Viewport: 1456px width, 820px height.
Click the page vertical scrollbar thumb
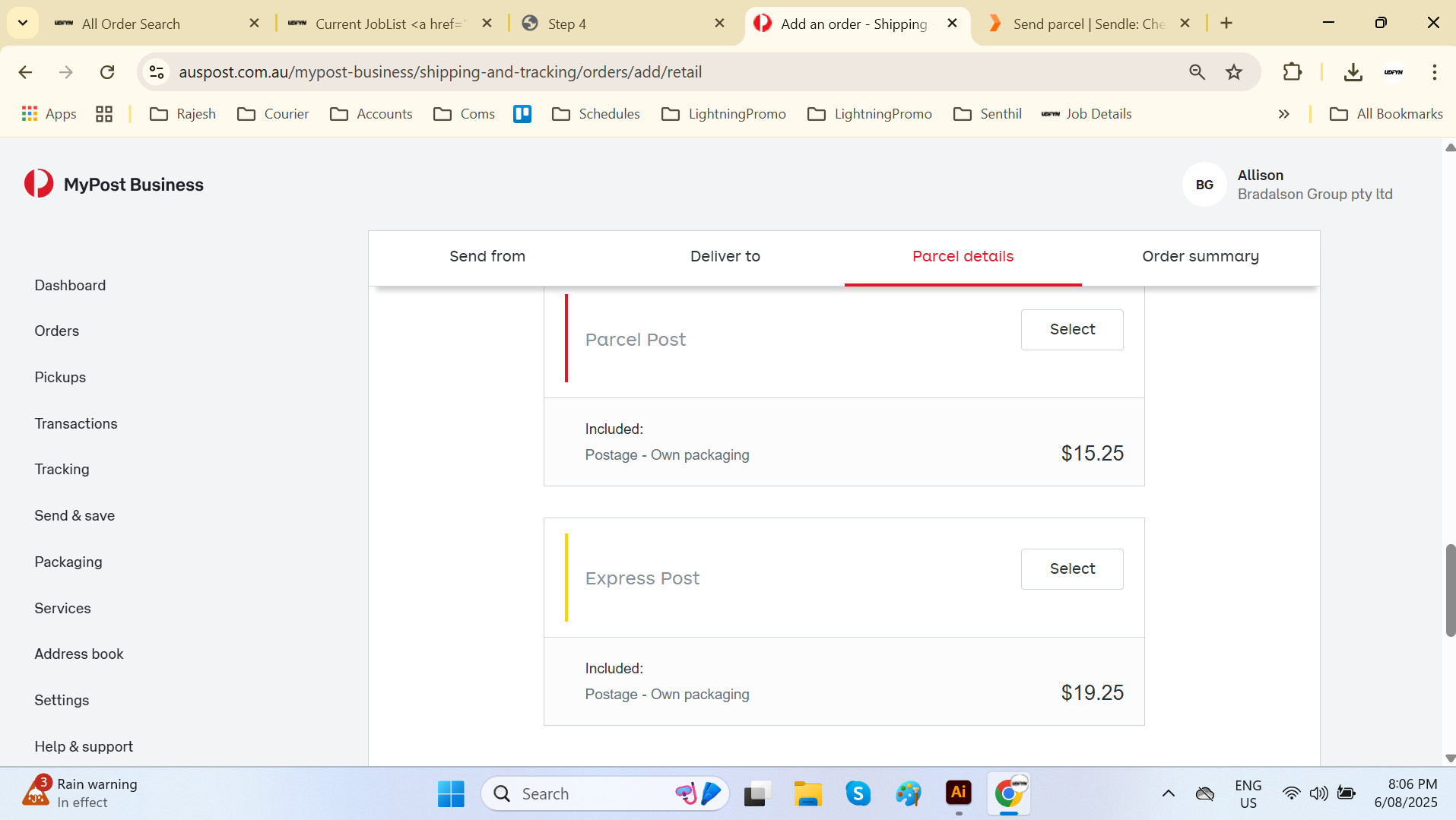[x=1450, y=590]
